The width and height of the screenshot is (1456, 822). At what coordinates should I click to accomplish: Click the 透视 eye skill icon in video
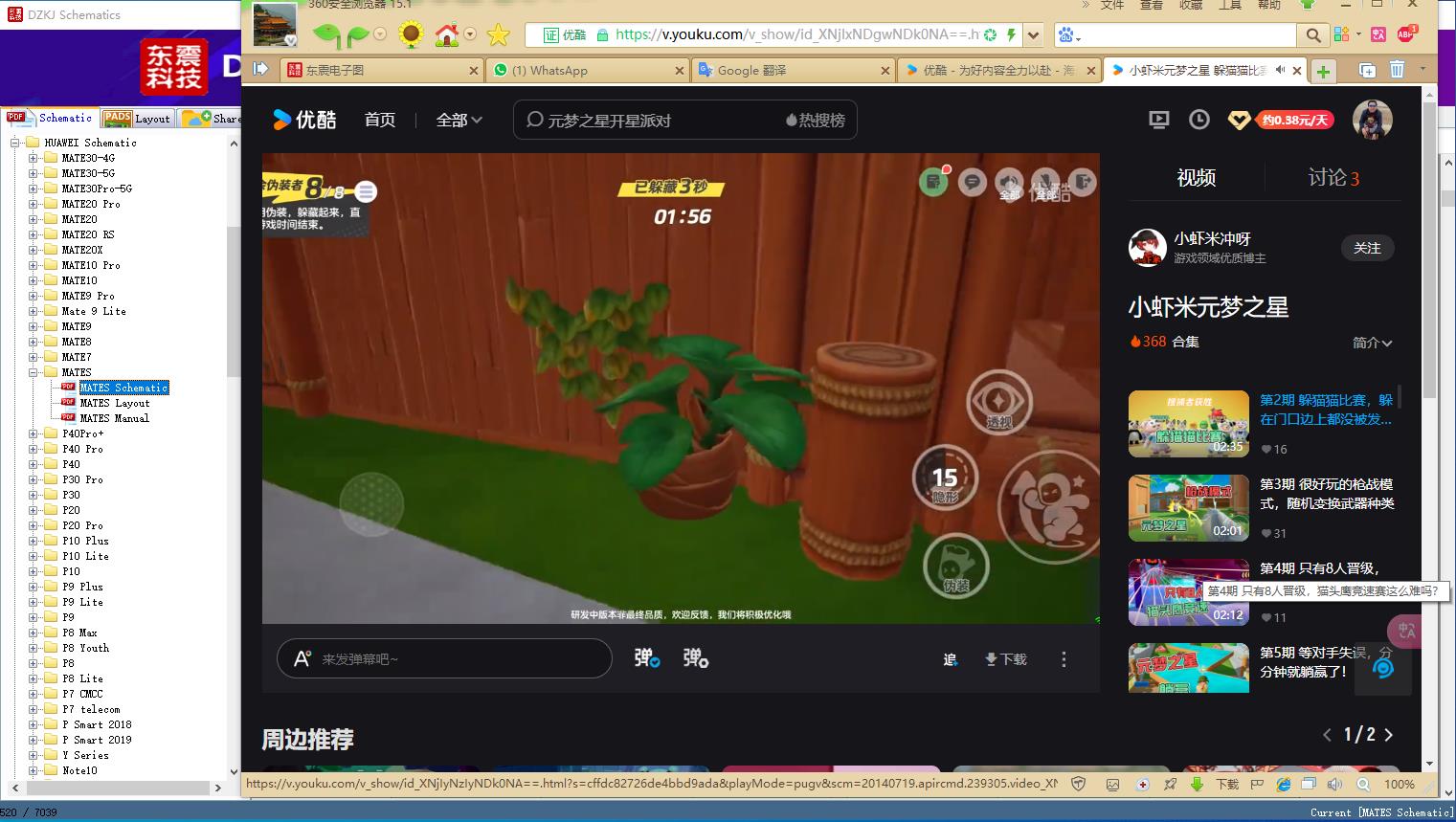pyautogui.click(x=999, y=402)
